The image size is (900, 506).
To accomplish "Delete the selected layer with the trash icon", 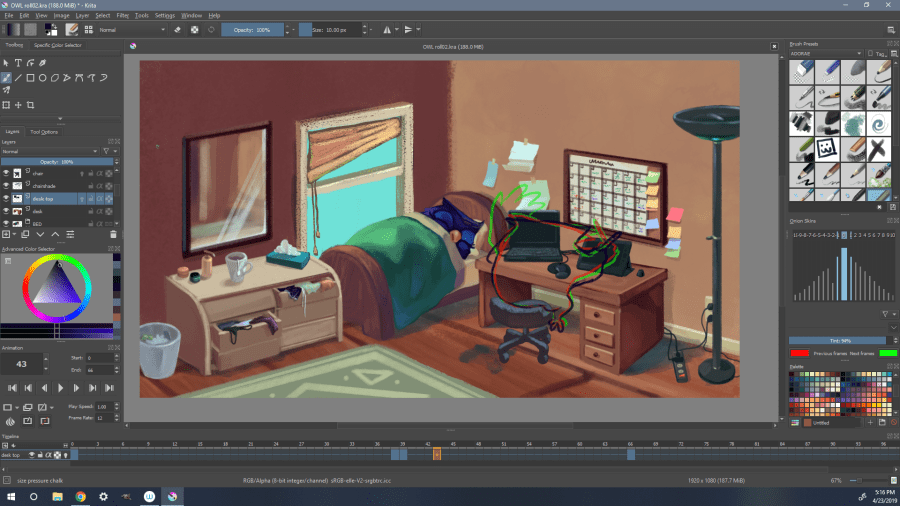I will 113,234.
